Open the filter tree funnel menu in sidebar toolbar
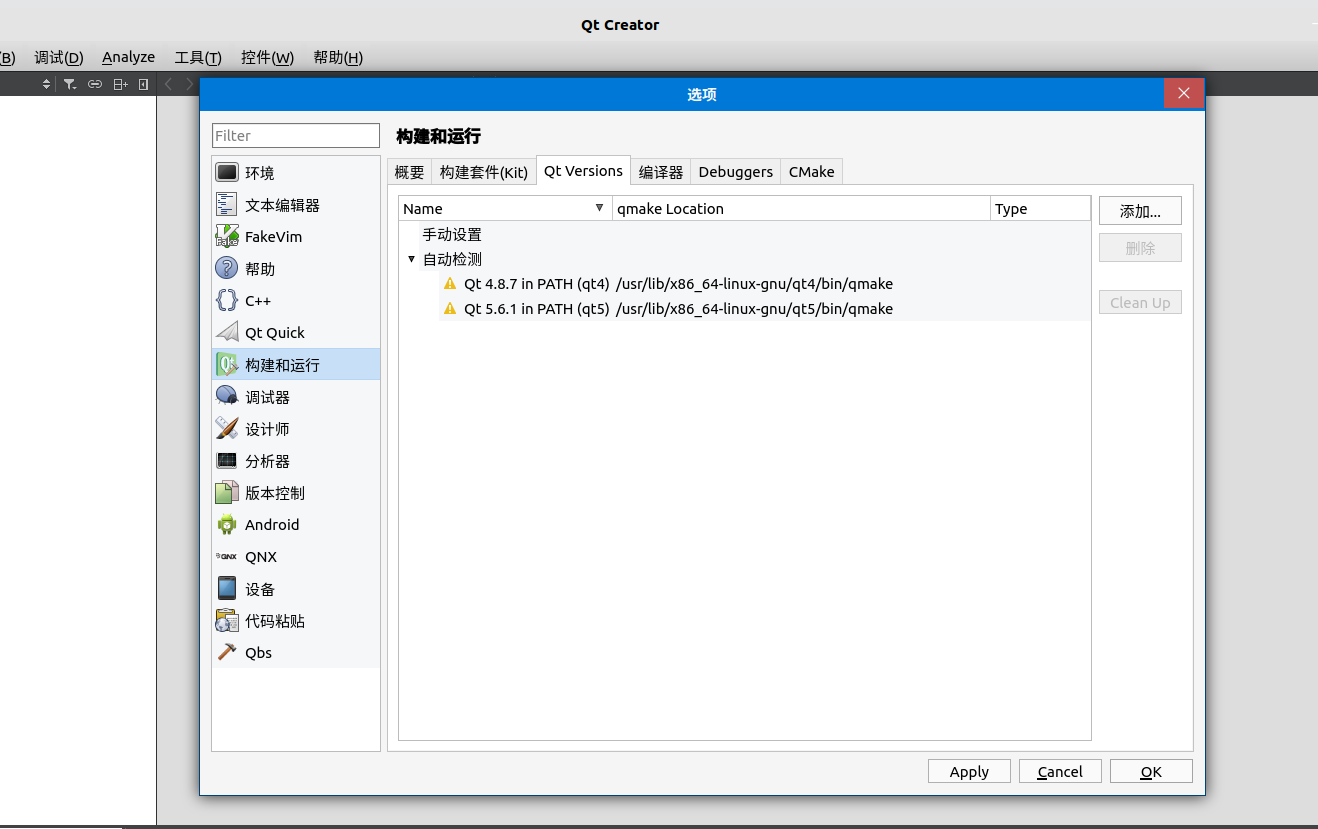The width and height of the screenshot is (1318, 829). (70, 85)
